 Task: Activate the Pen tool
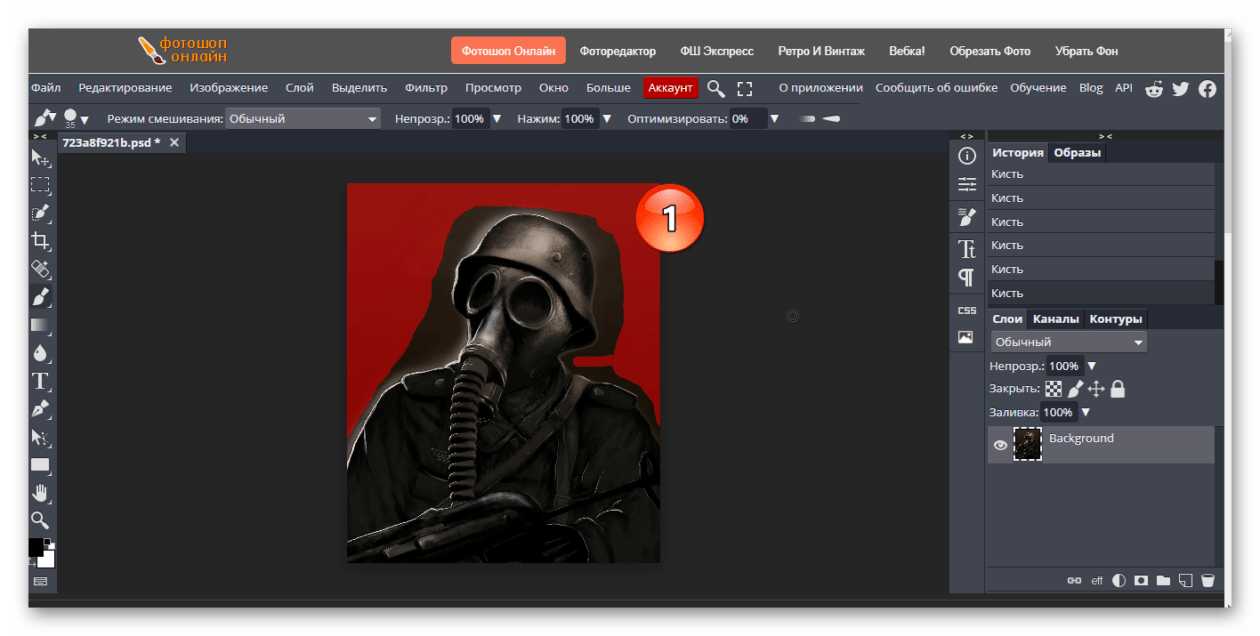40,408
